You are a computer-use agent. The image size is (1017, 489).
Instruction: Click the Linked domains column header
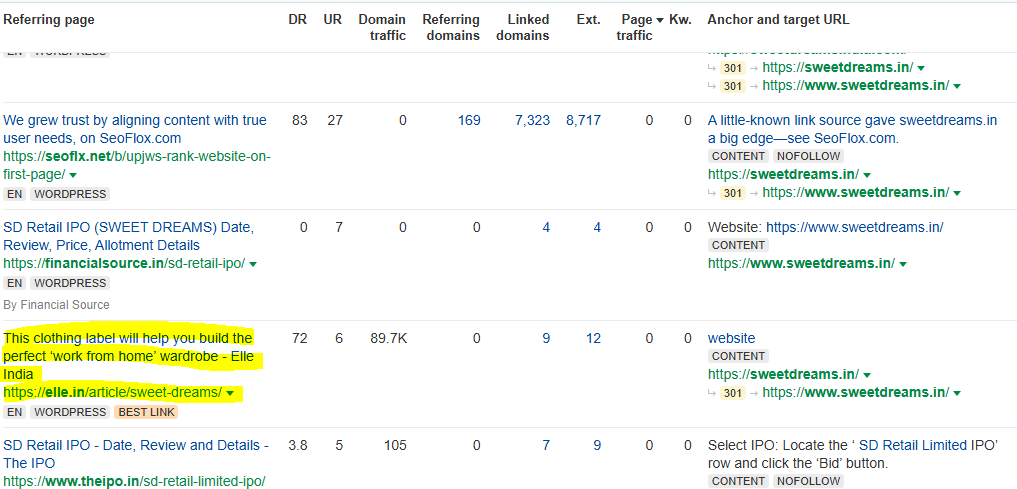(x=523, y=28)
